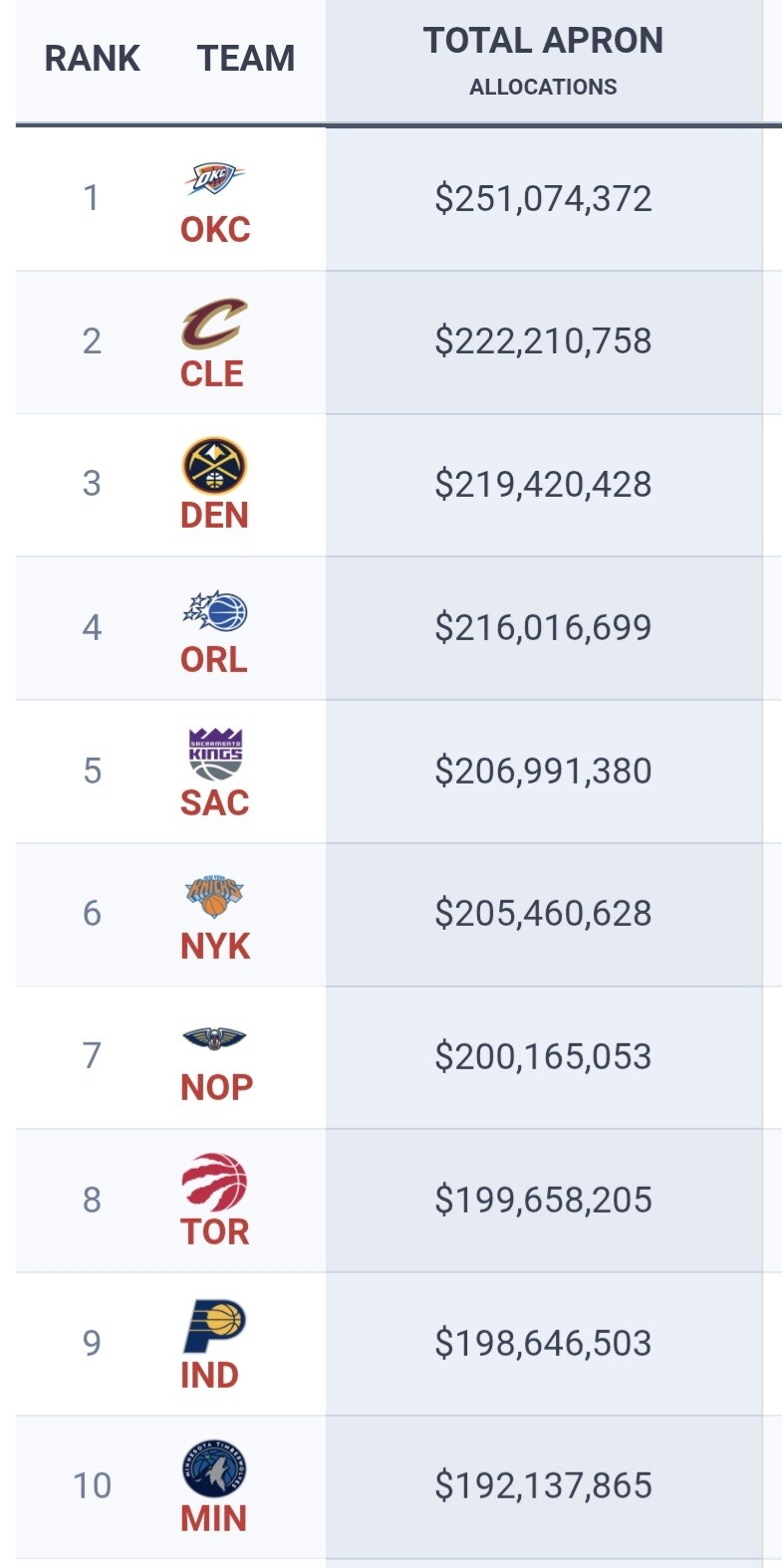The height and width of the screenshot is (1568, 782).
Task: Open the OKC team link
Action: pyautogui.click(x=214, y=230)
